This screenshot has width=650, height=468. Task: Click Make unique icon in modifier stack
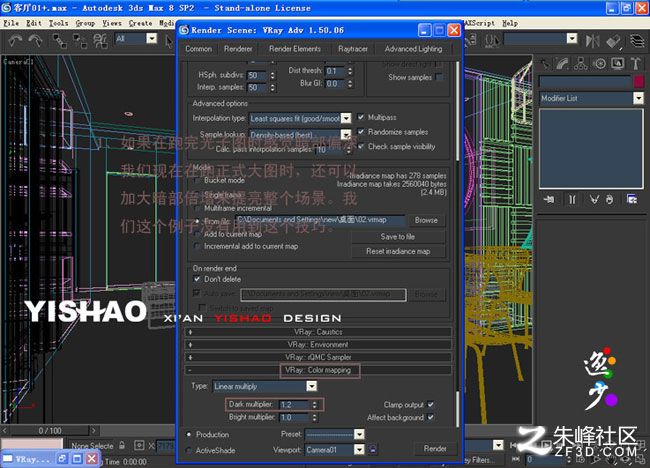pyautogui.click(x=594, y=200)
